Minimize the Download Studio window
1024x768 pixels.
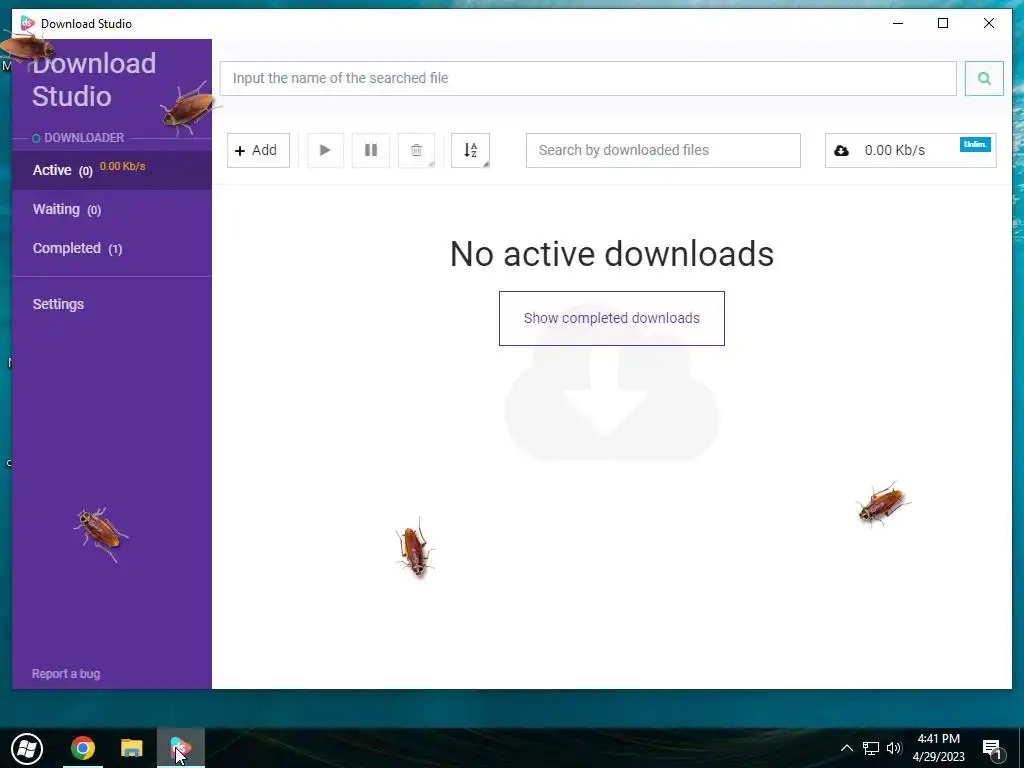[x=898, y=24]
